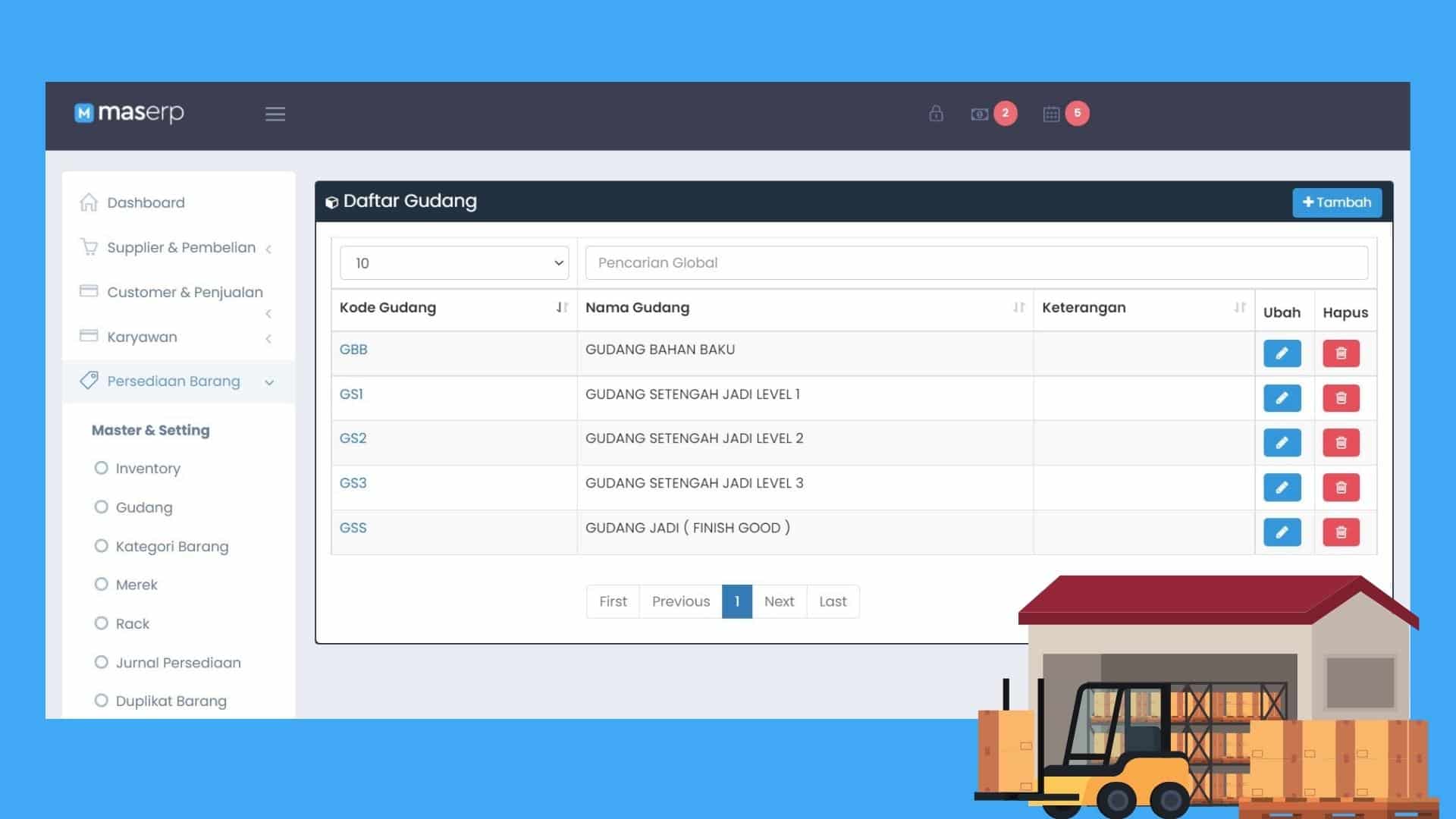Image resolution: width=1456 pixels, height=819 pixels.
Task: Click the Pencarian Global search field
Action: coord(976,263)
